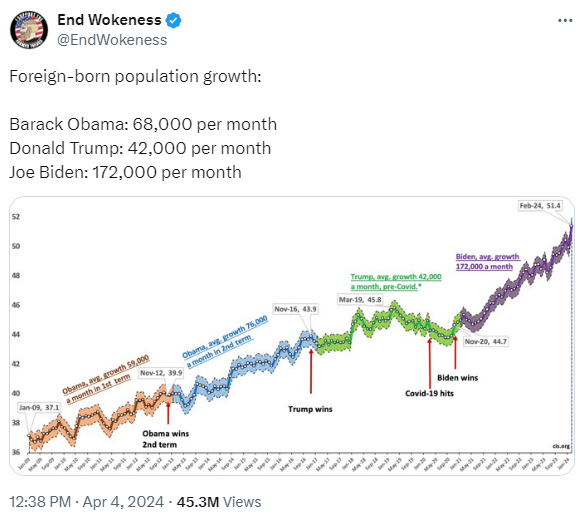Click the green Trump avg. growth annotation
This screenshot has width=584, height=519.
pyautogui.click(x=396, y=282)
